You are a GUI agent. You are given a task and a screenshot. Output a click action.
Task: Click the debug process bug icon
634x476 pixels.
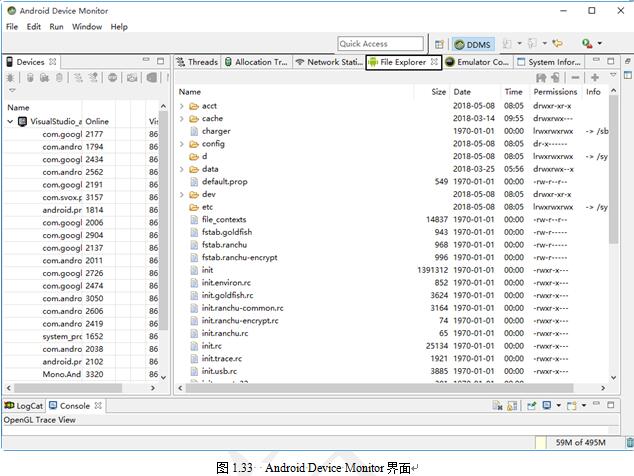coord(10,78)
